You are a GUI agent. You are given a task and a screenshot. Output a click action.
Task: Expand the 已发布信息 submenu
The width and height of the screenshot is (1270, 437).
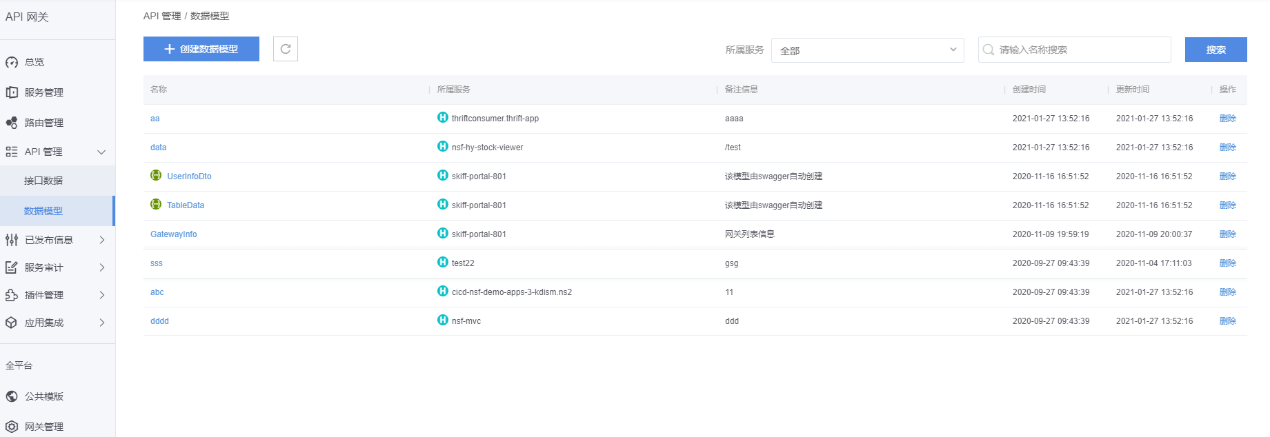101,240
